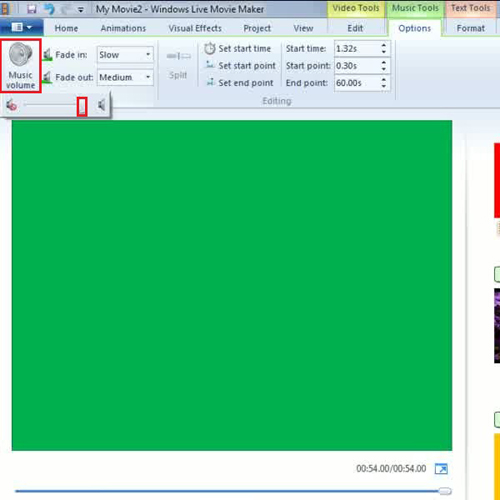Image resolution: width=500 pixels, height=500 pixels.
Task: Click the loud speaker icon on volume popup
Action: pyautogui.click(x=102, y=106)
